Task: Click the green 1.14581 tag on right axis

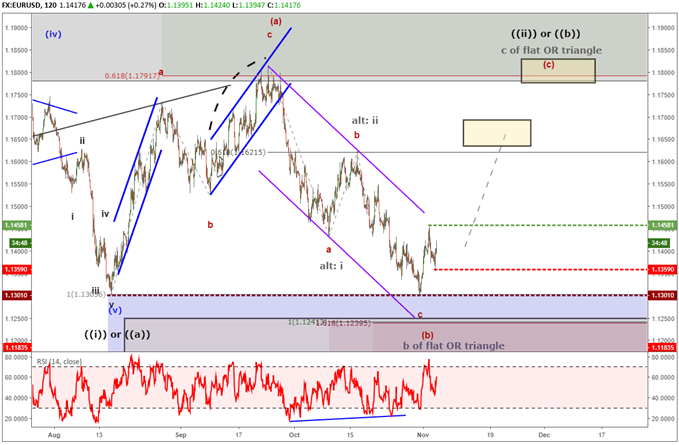Action: coord(663,225)
